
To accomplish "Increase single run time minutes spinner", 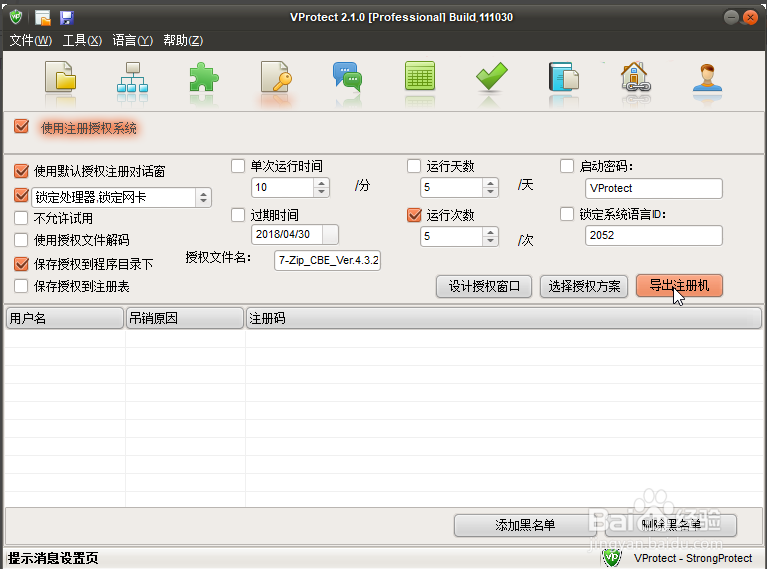I will click(x=321, y=183).
